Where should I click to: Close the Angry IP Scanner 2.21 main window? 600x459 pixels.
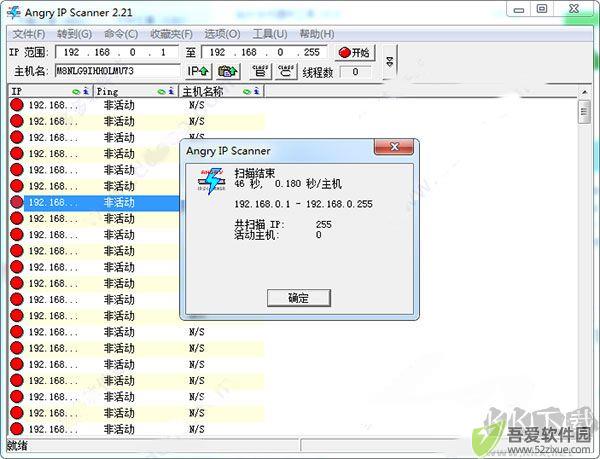coord(574,9)
